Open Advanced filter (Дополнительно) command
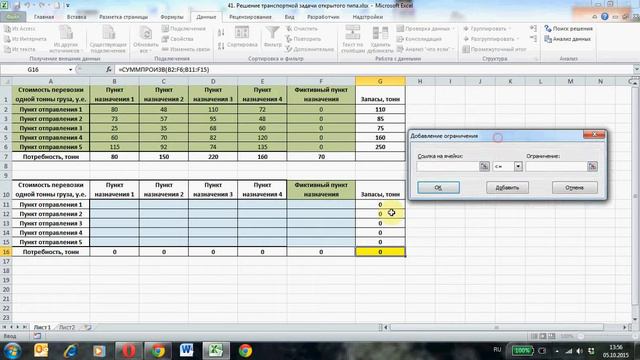640x360 pixels. point(309,49)
